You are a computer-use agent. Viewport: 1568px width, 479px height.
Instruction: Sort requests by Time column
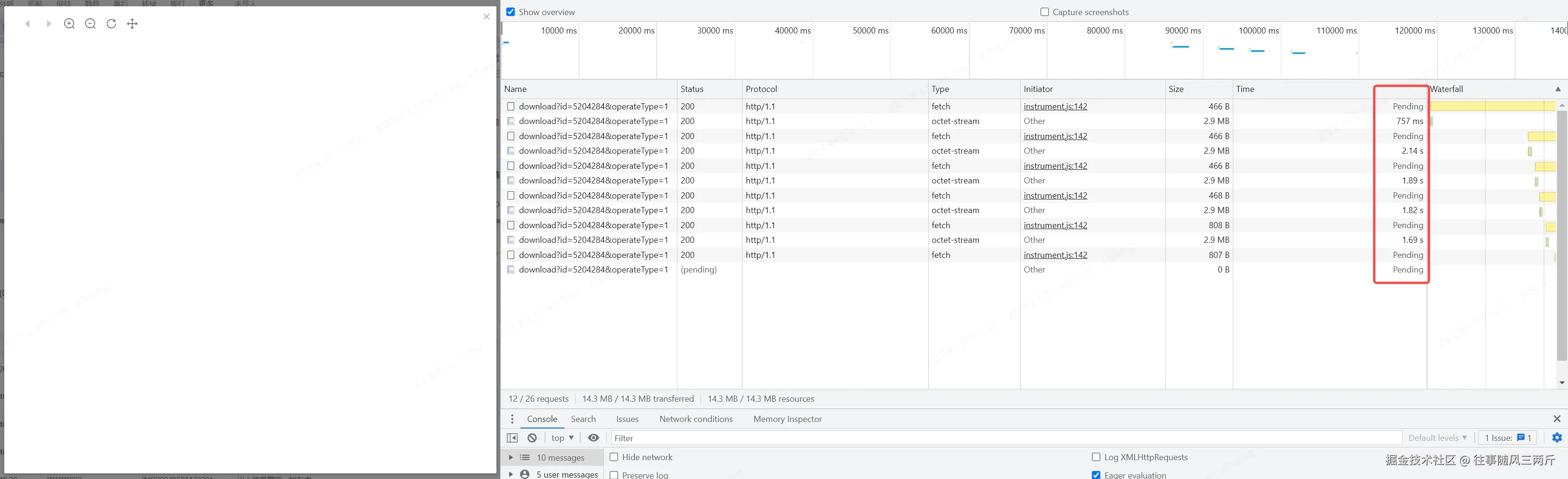coord(1330,89)
